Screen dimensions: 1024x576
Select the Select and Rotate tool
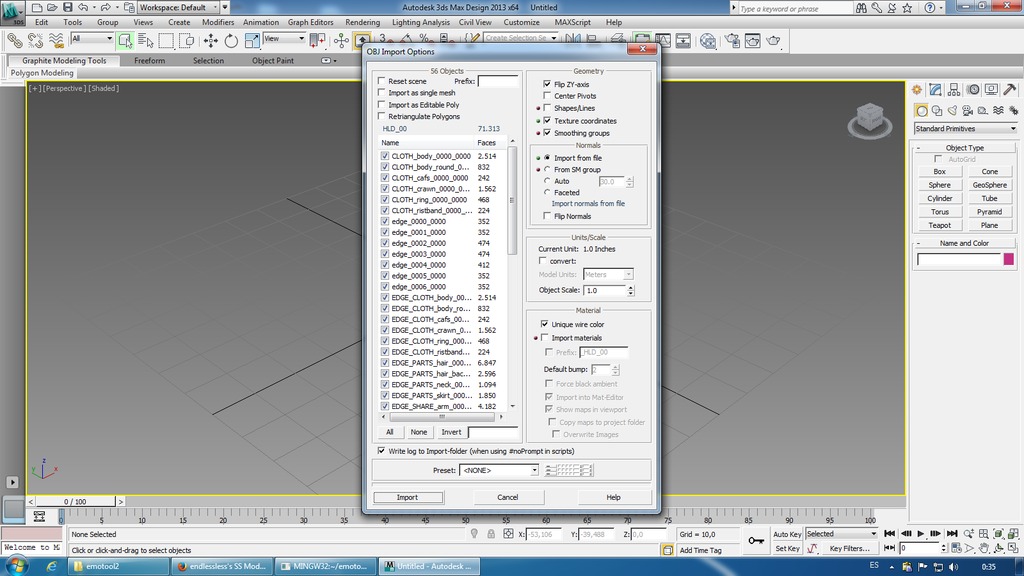pos(231,40)
